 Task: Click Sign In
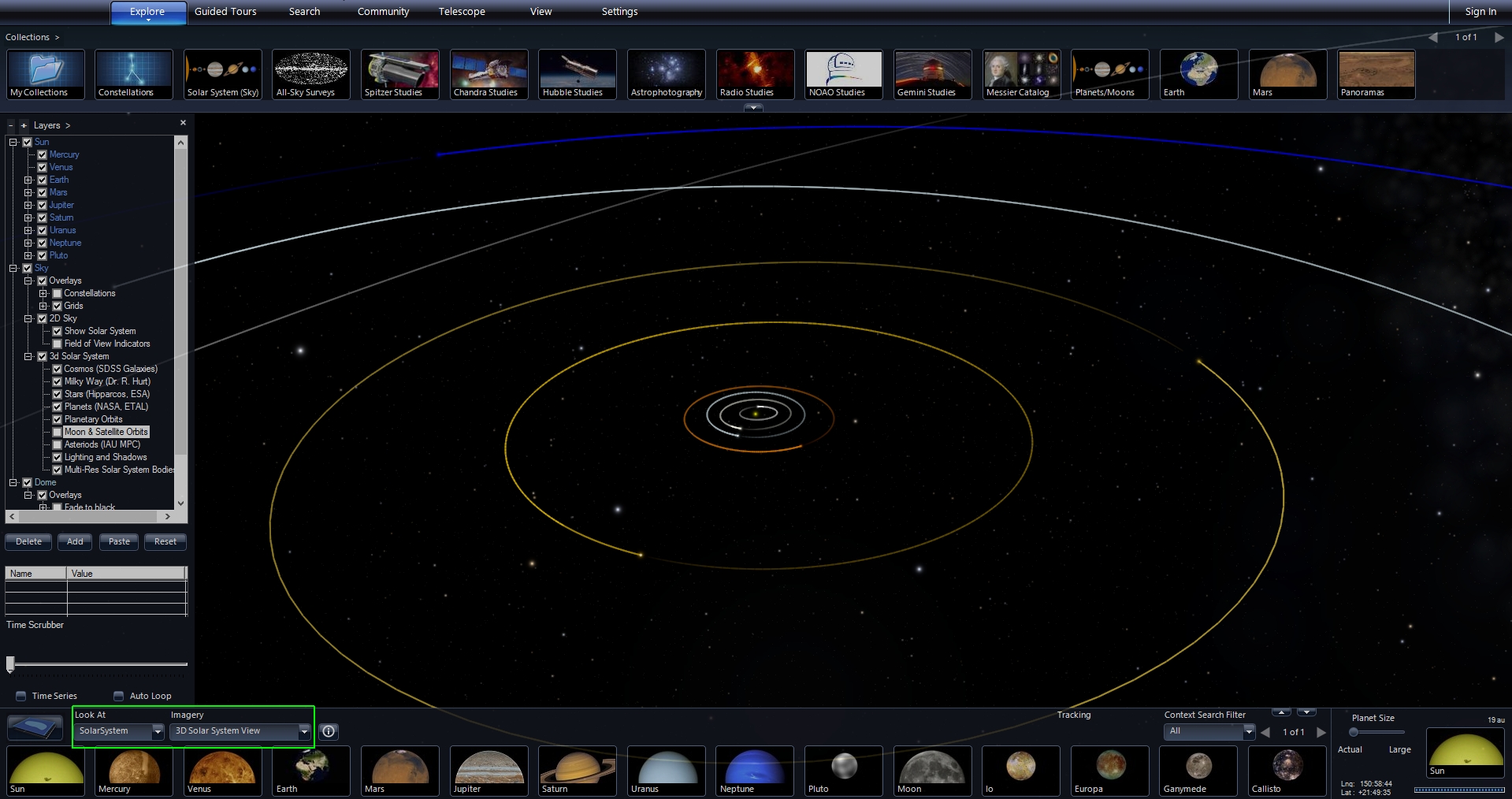point(1480,12)
